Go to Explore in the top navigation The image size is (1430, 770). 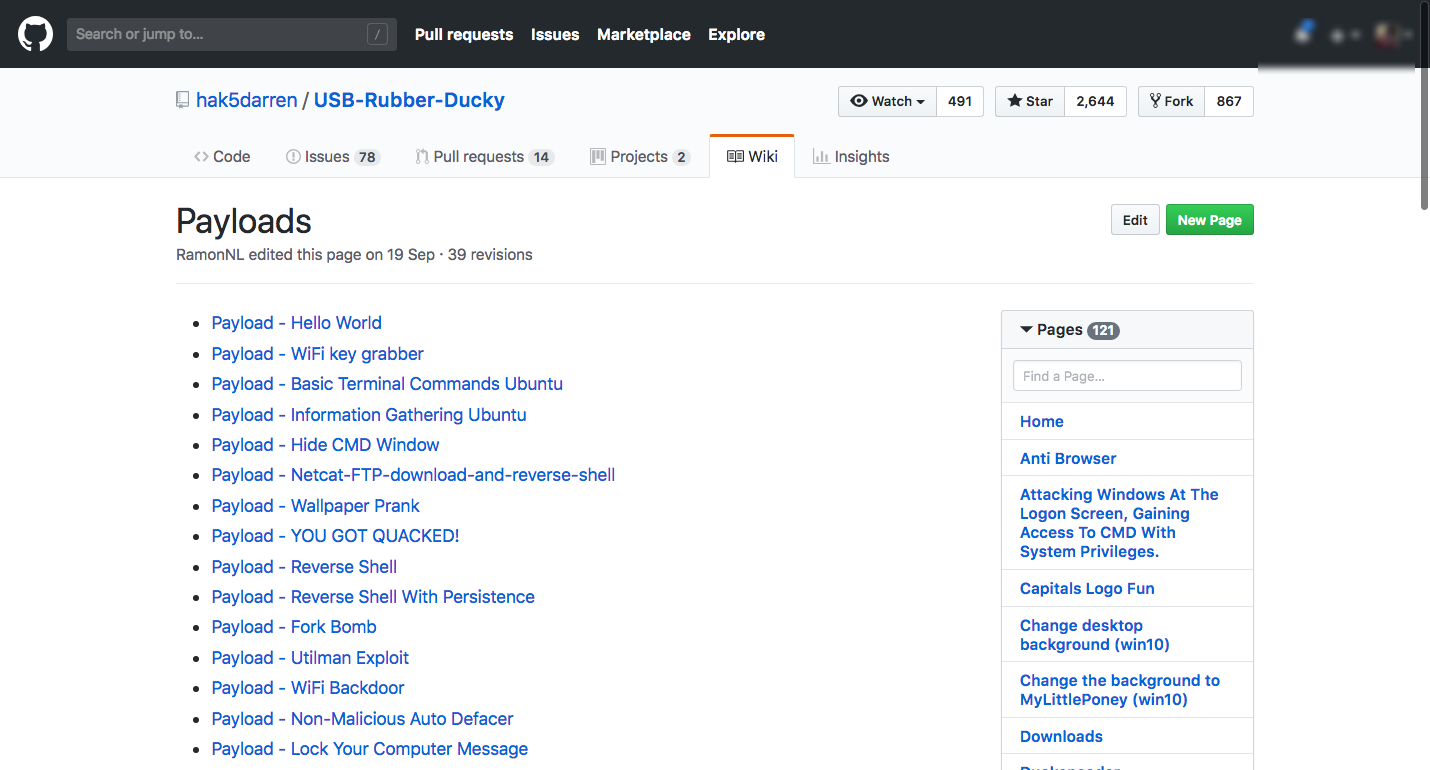pyautogui.click(x=736, y=34)
